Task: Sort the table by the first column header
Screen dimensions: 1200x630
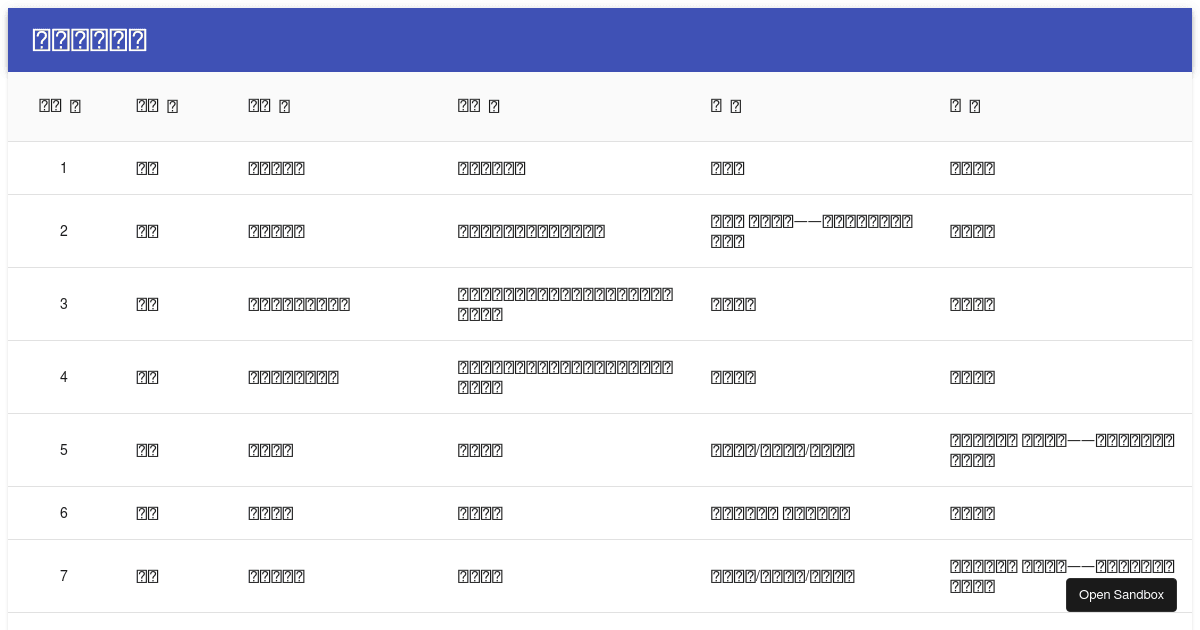Action: 60,106
